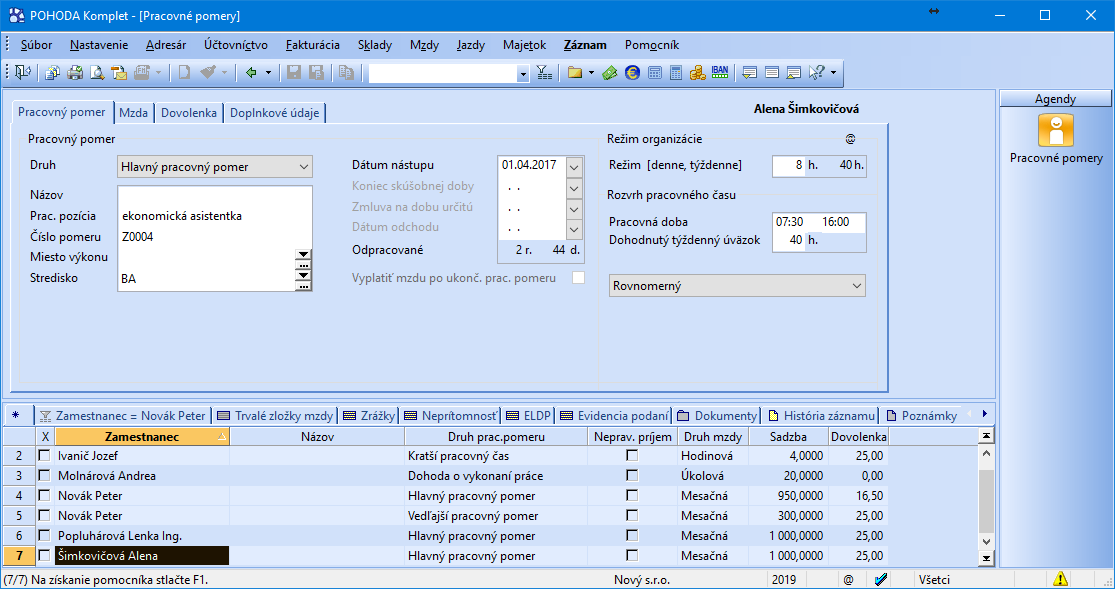Sort by the Zamestnanec column header
The image size is (1115, 589).
point(142,436)
